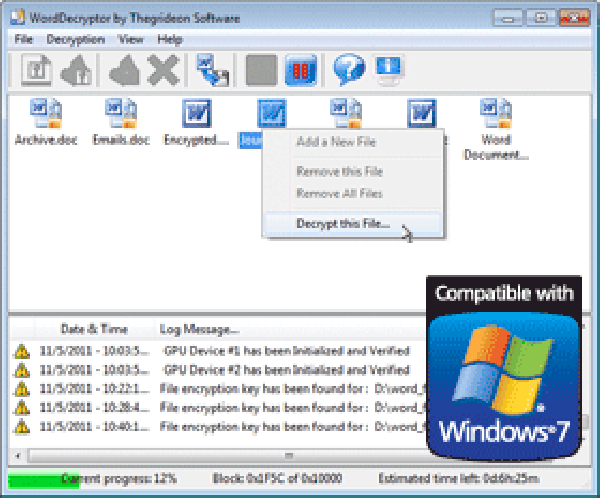Click the grey remove file toolbar icon
This screenshot has width=600, height=498.
[x=125, y=70]
